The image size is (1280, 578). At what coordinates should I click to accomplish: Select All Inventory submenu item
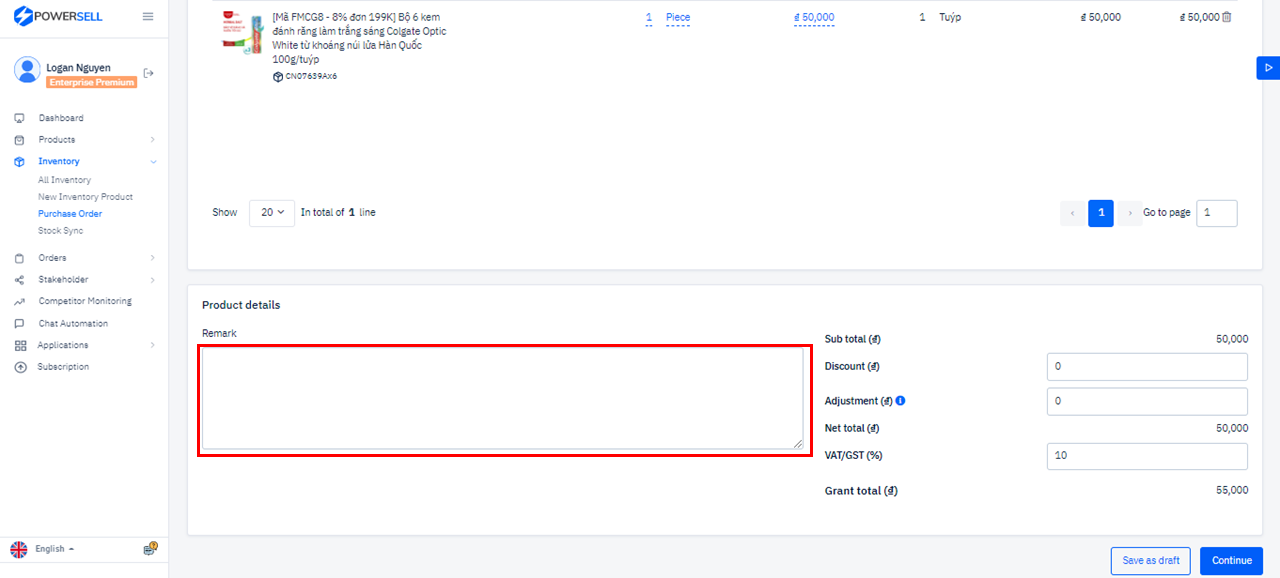coord(64,180)
